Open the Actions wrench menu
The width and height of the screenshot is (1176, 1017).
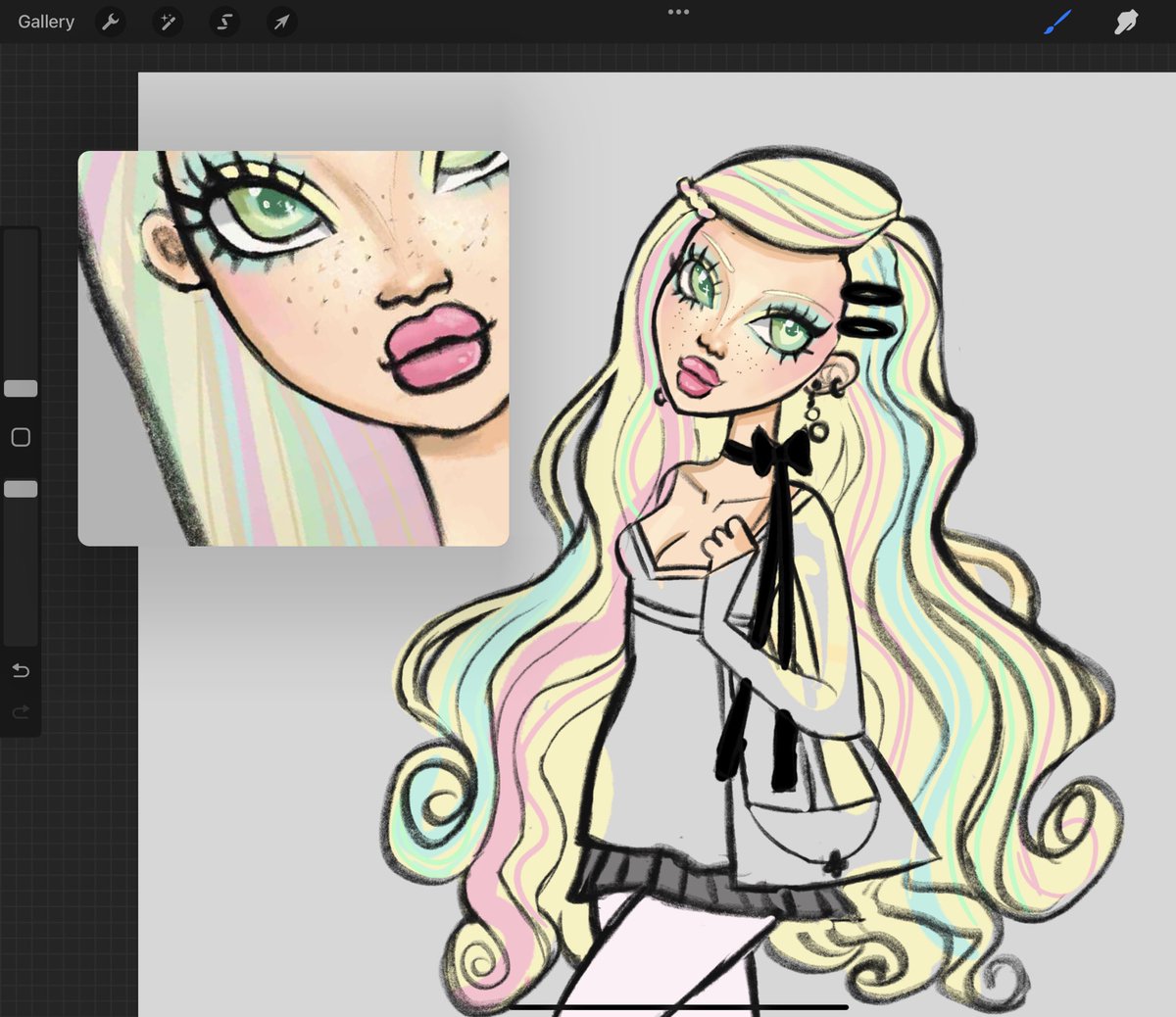(x=111, y=22)
